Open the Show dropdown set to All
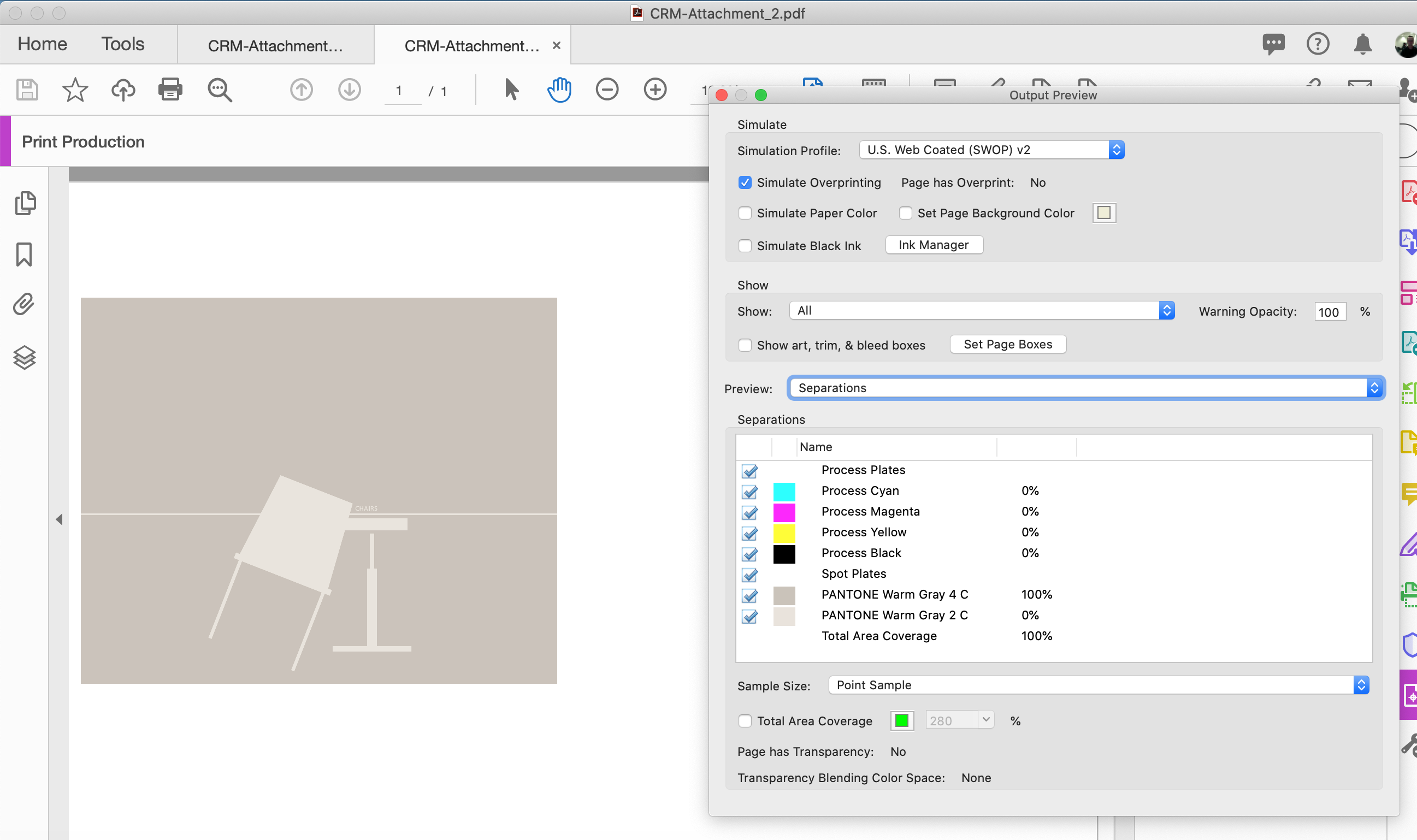The width and height of the screenshot is (1417, 840). pyautogui.click(x=982, y=310)
